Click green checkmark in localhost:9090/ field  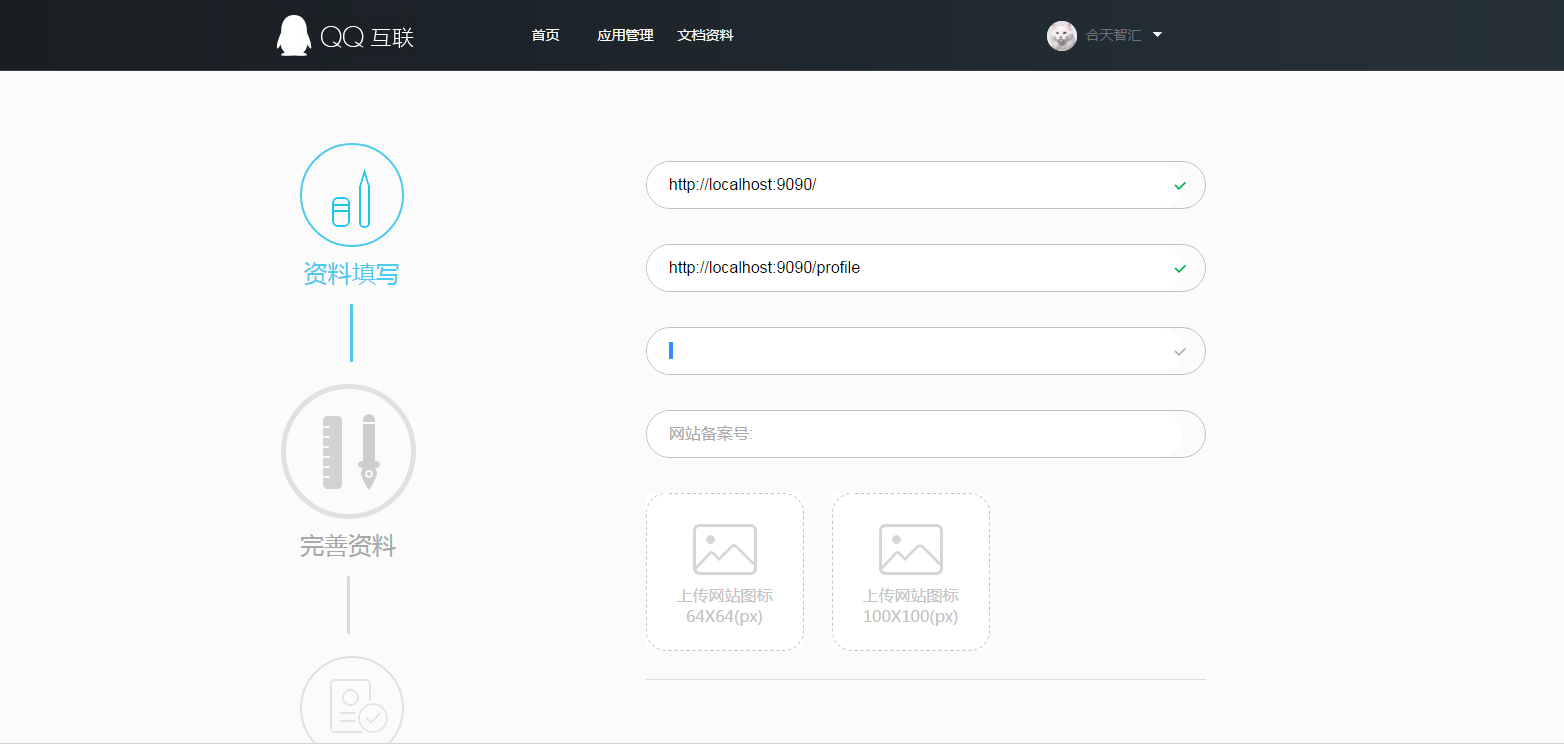[1180, 186]
